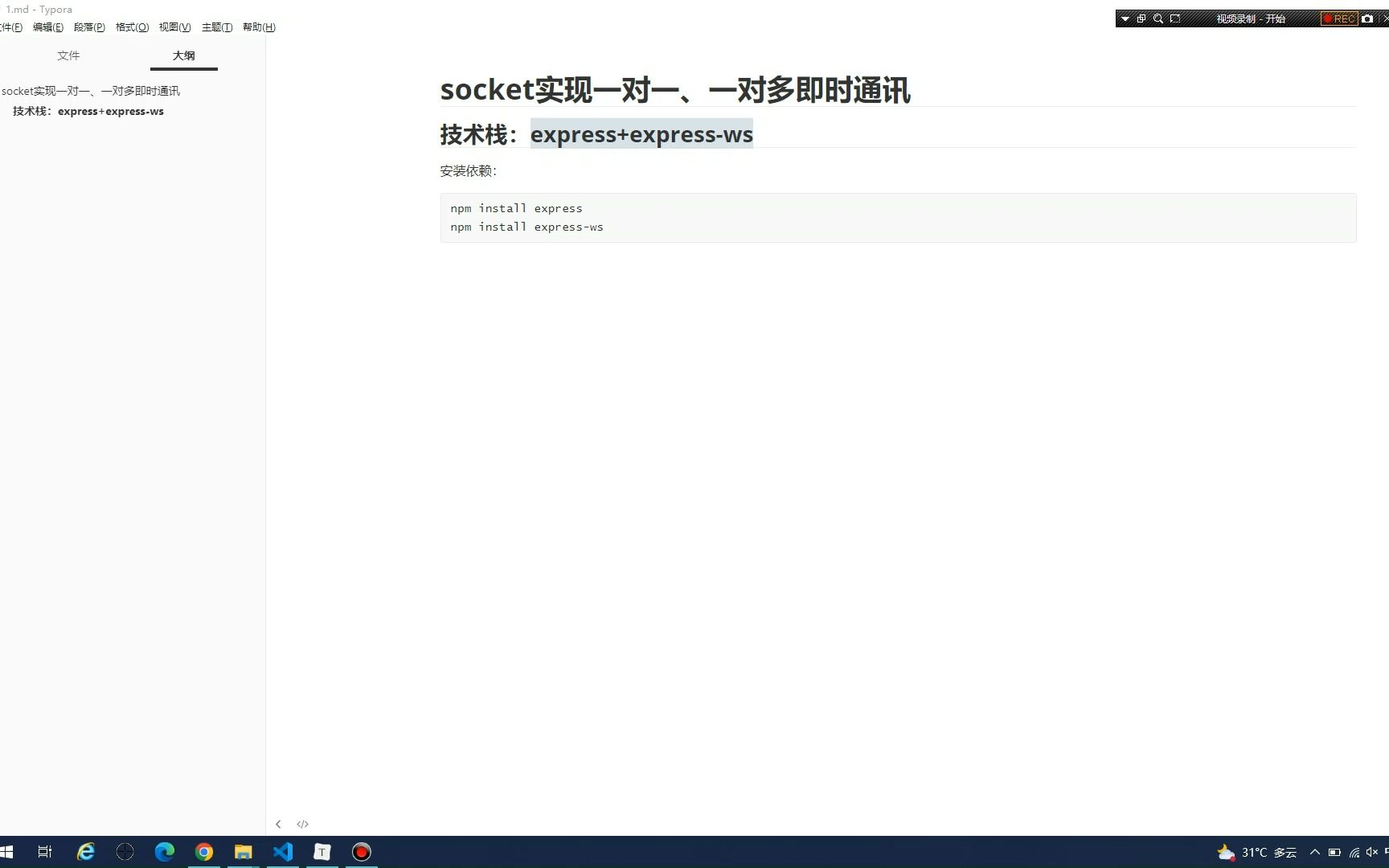Launch Internet Explorer from the taskbar
The width and height of the screenshot is (1389, 868).
point(85,852)
